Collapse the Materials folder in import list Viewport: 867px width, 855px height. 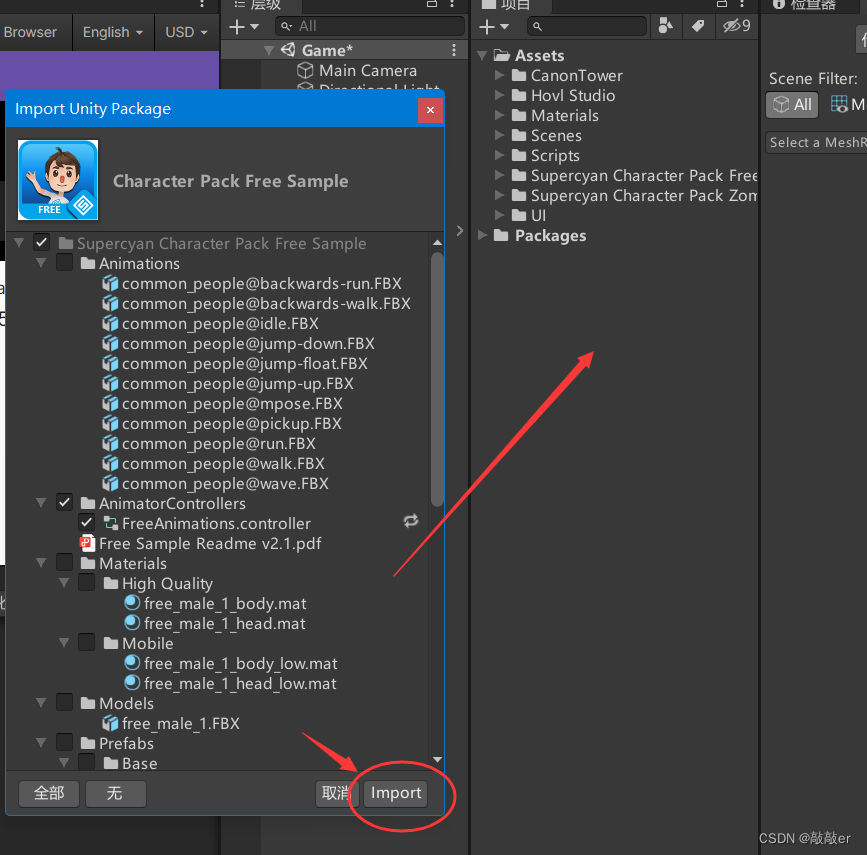(41, 562)
